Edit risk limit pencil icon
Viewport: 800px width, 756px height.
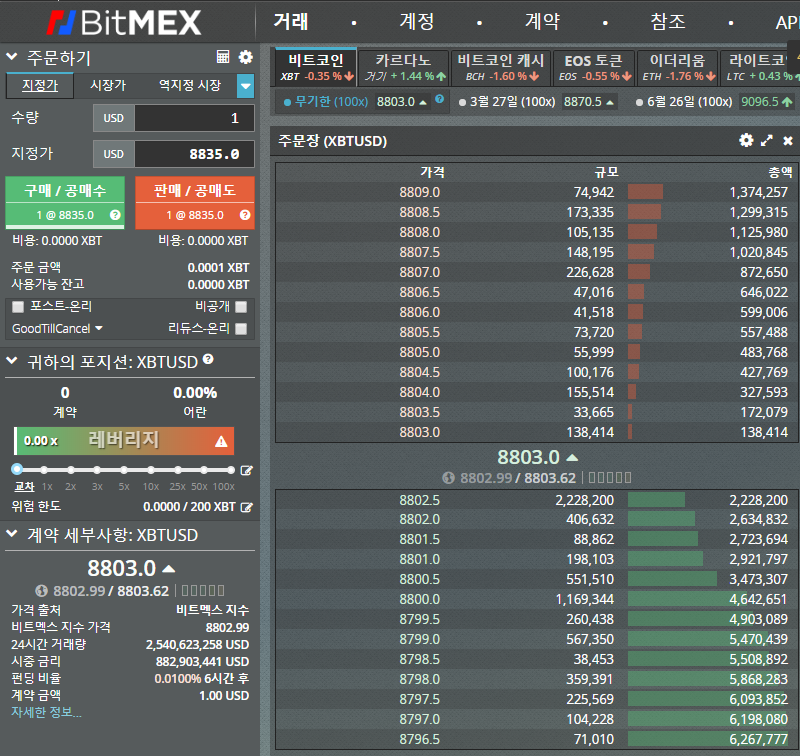(x=246, y=507)
